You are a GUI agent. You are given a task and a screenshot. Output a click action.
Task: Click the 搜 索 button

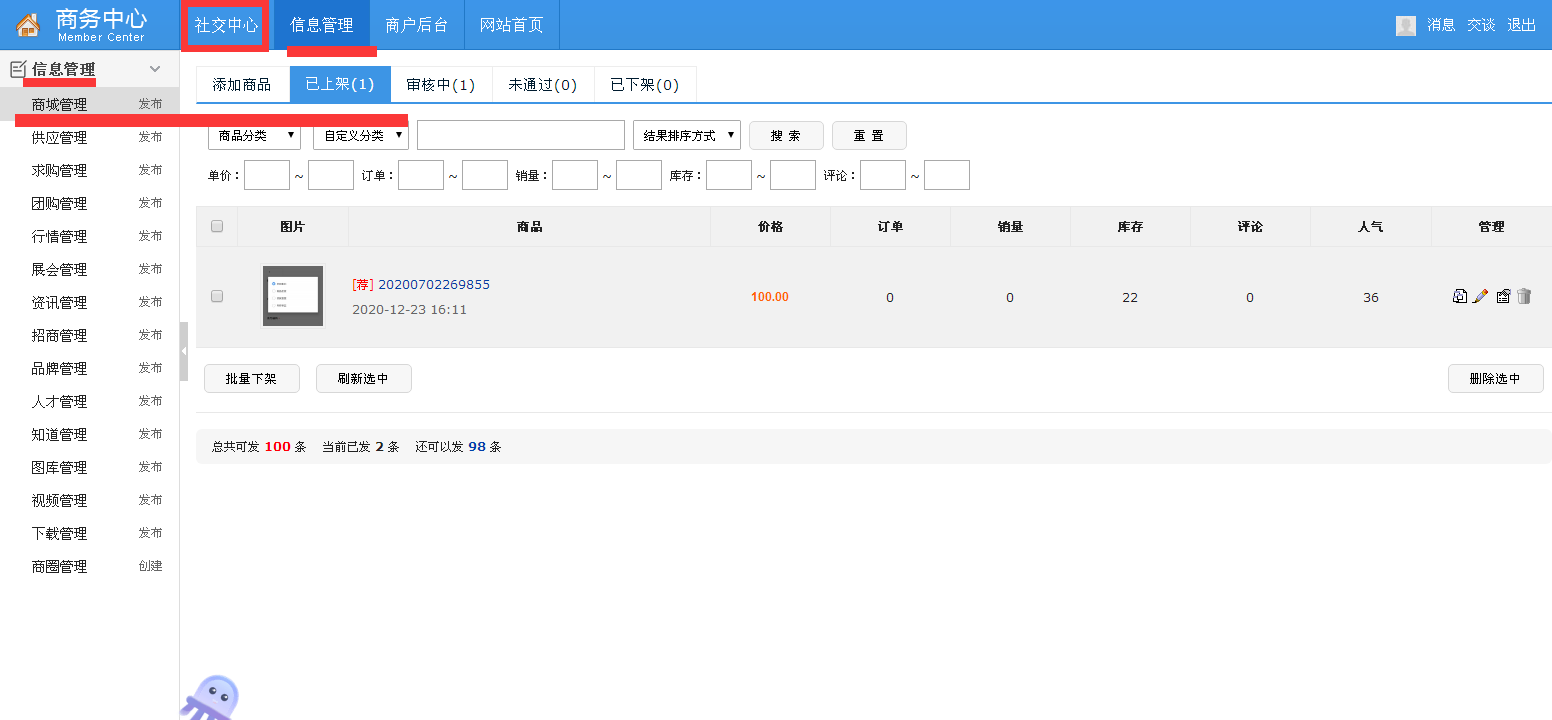tap(785, 135)
